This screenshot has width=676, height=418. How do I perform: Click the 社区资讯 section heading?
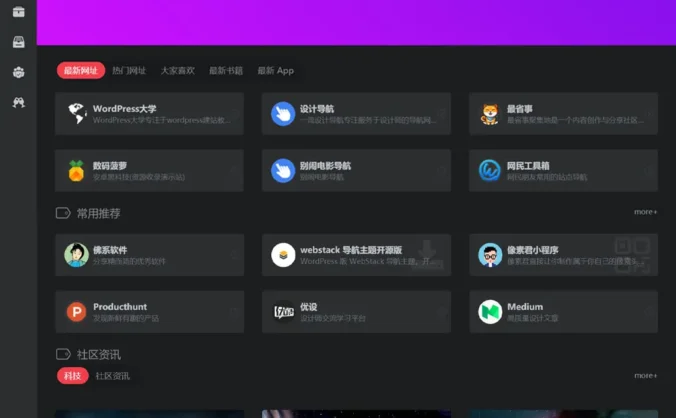[98, 354]
